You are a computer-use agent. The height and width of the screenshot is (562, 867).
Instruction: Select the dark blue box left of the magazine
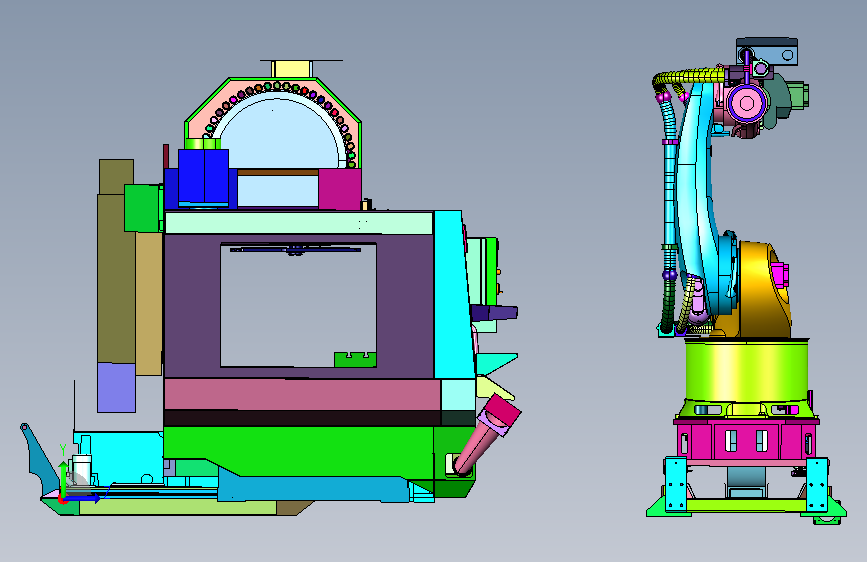[203, 178]
